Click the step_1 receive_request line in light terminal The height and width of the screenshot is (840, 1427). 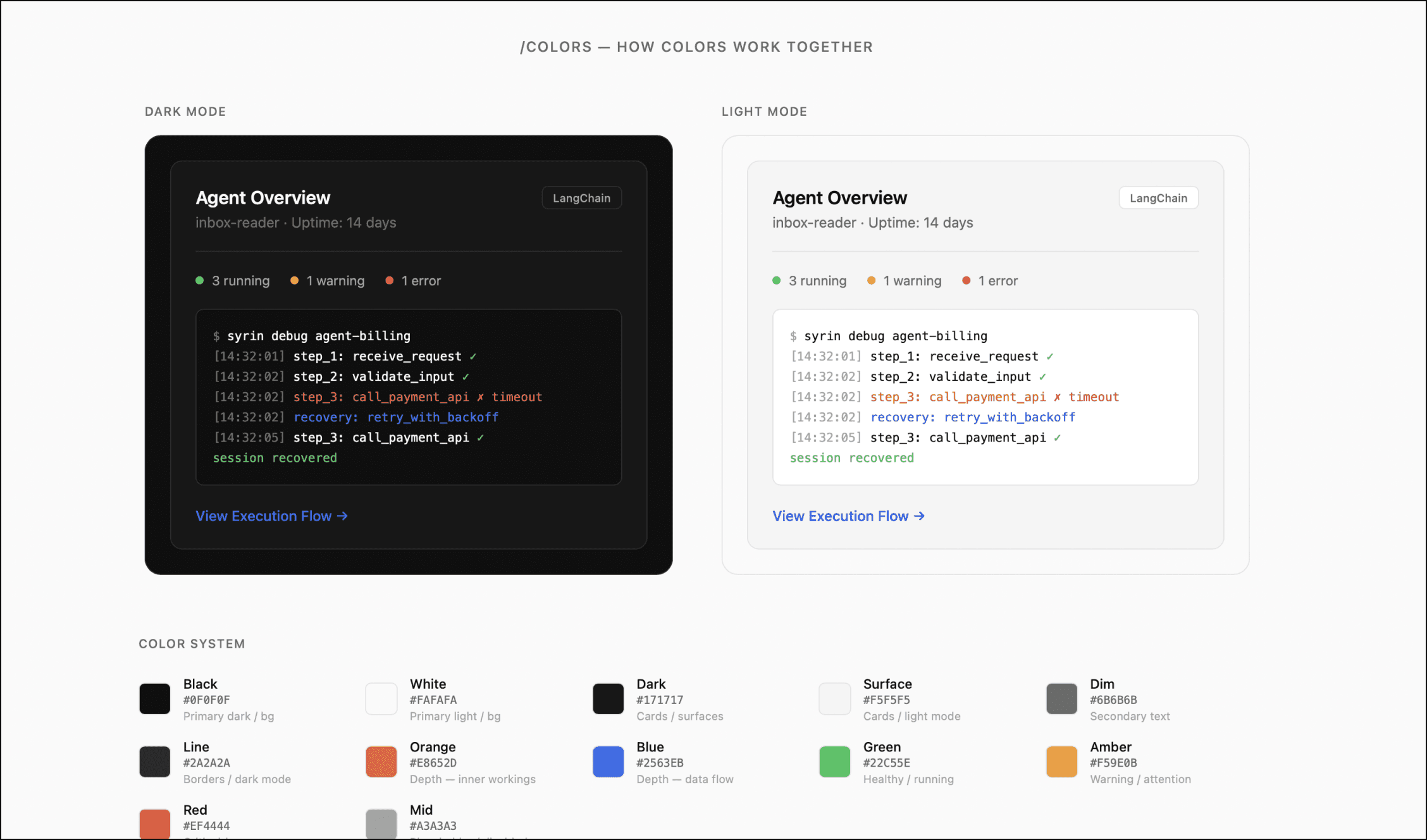(x=922, y=356)
